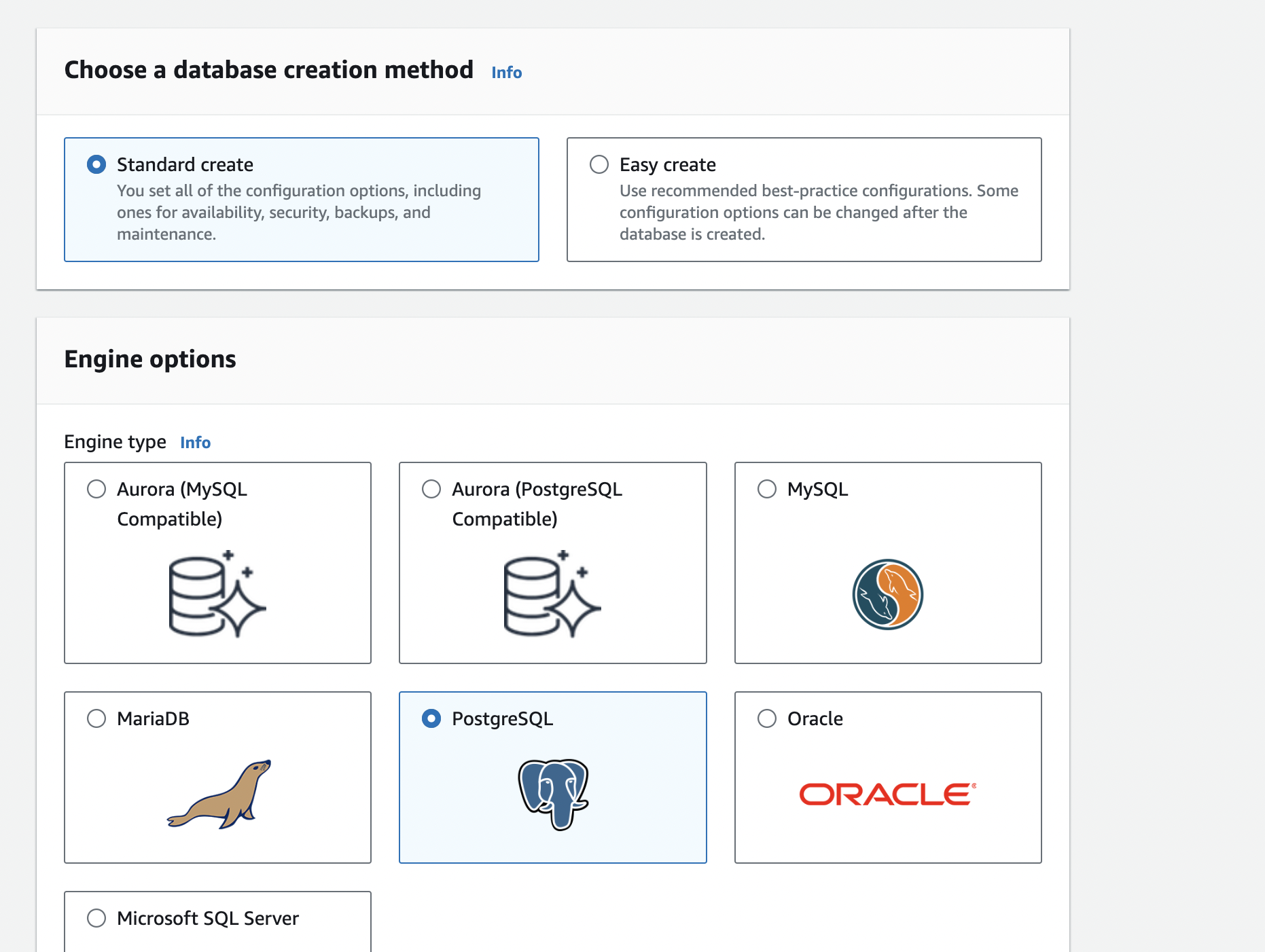
Task: Click the PostgreSQL label text
Action: click(503, 718)
